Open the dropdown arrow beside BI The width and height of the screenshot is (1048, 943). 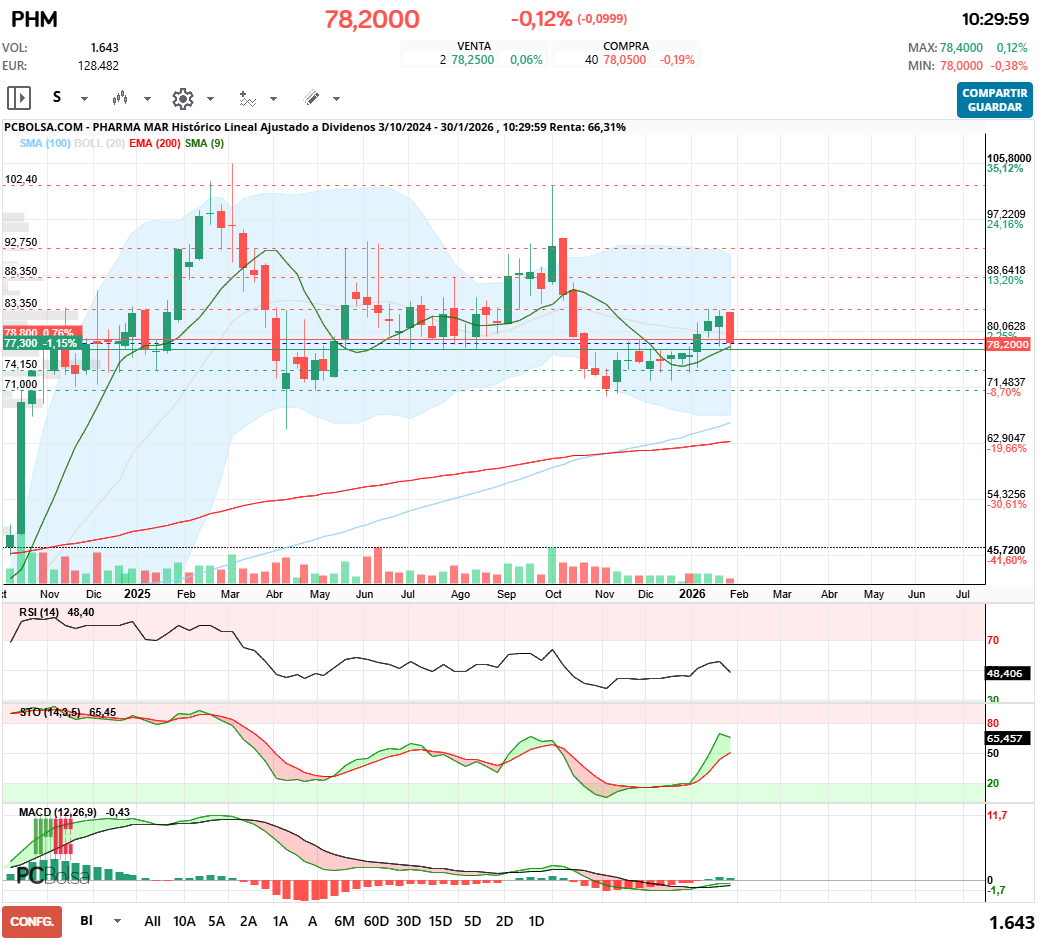pyautogui.click(x=118, y=921)
